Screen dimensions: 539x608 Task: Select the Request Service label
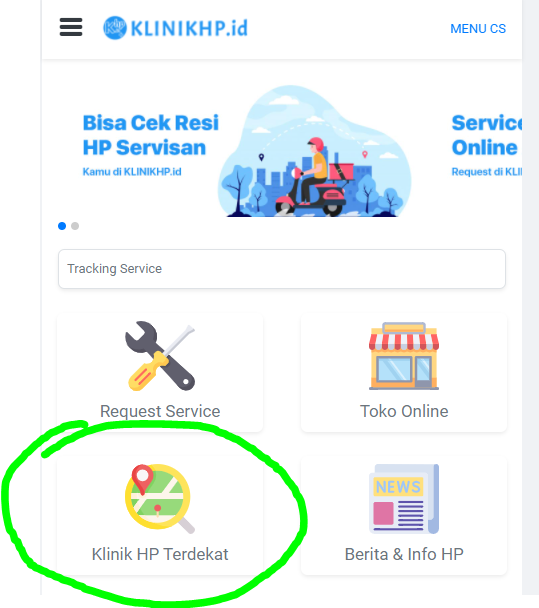click(x=160, y=411)
